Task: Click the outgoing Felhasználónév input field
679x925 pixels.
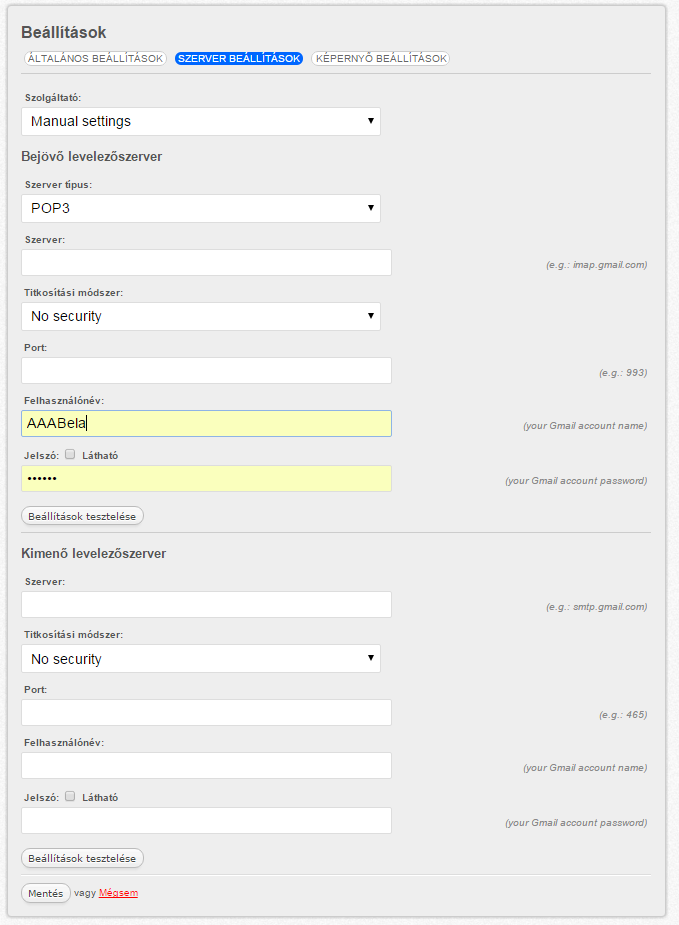Action: click(206, 766)
